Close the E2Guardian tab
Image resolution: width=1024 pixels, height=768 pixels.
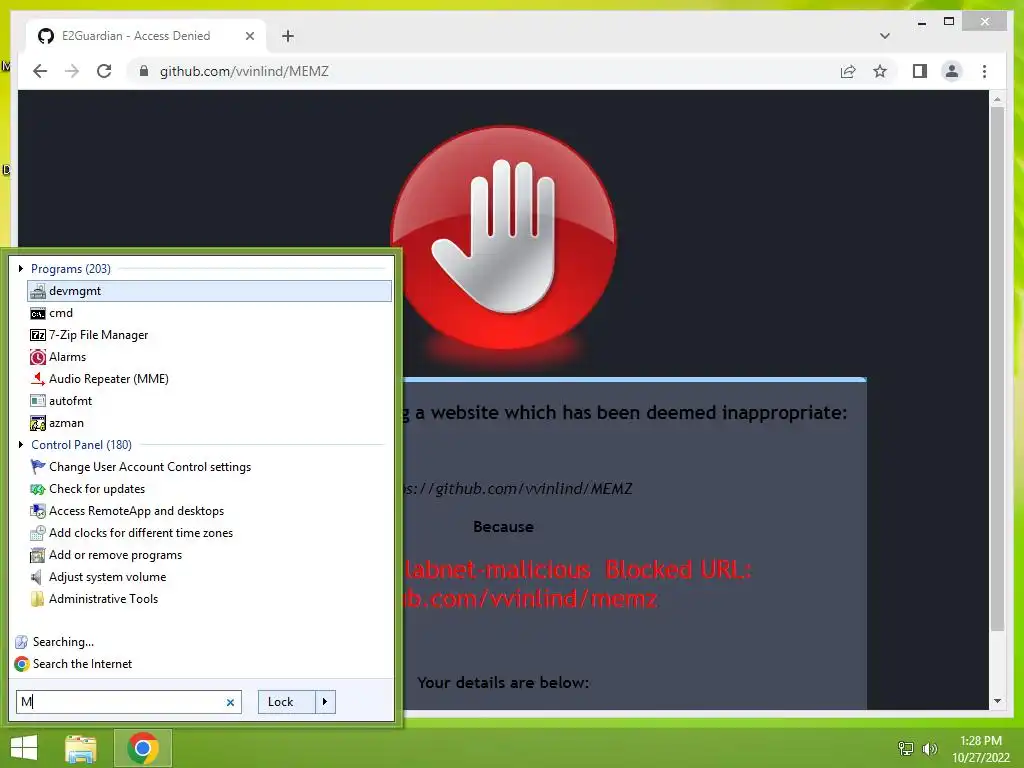coord(249,36)
